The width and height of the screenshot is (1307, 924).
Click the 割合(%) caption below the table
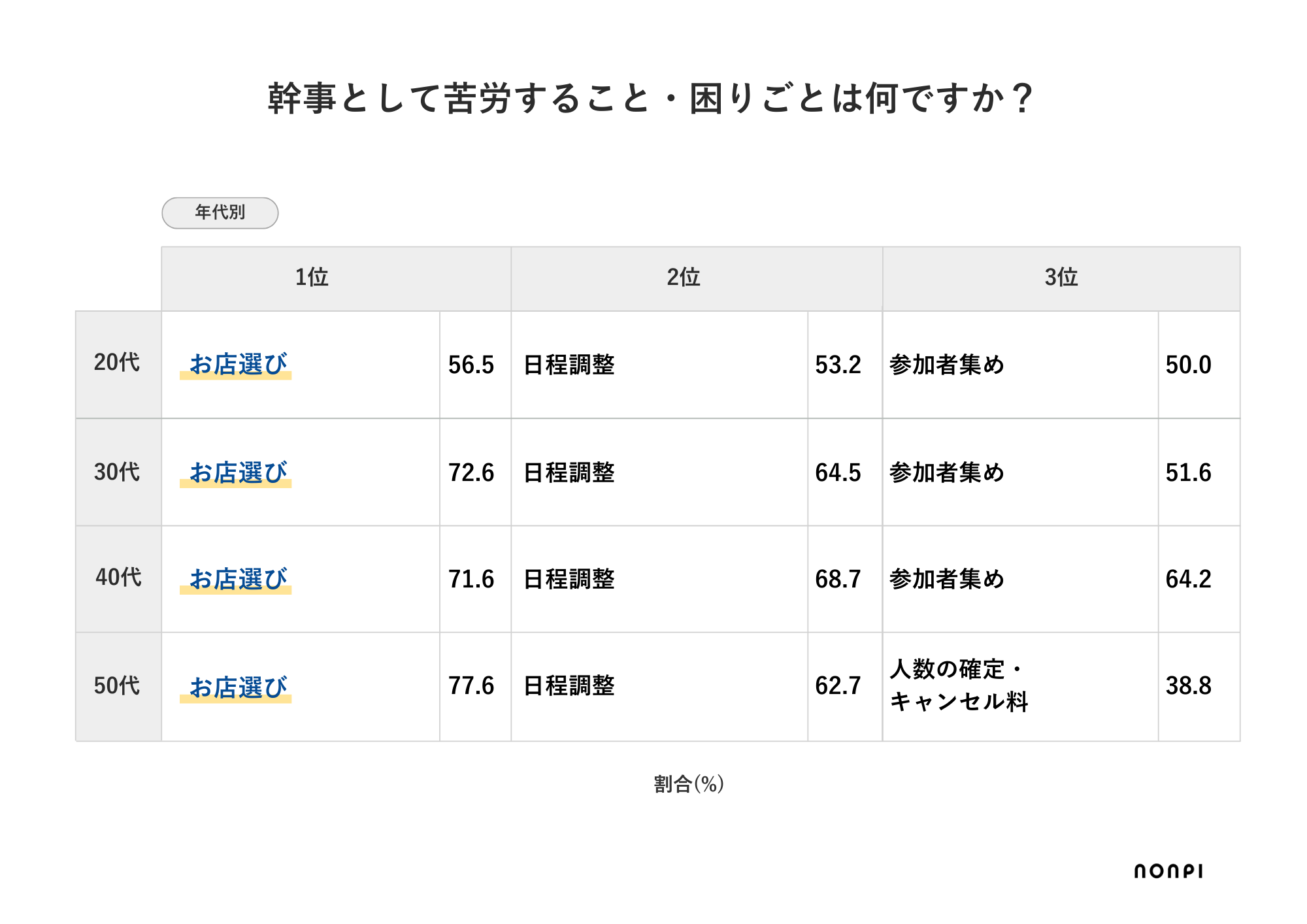click(x=689, y=784)
